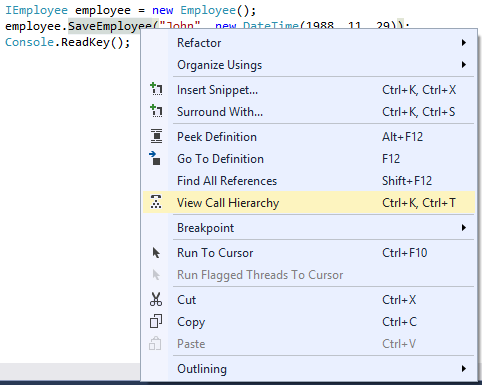Expand the Outlining submenu arrow
The image size is (482, 385).
pos(464,368)
